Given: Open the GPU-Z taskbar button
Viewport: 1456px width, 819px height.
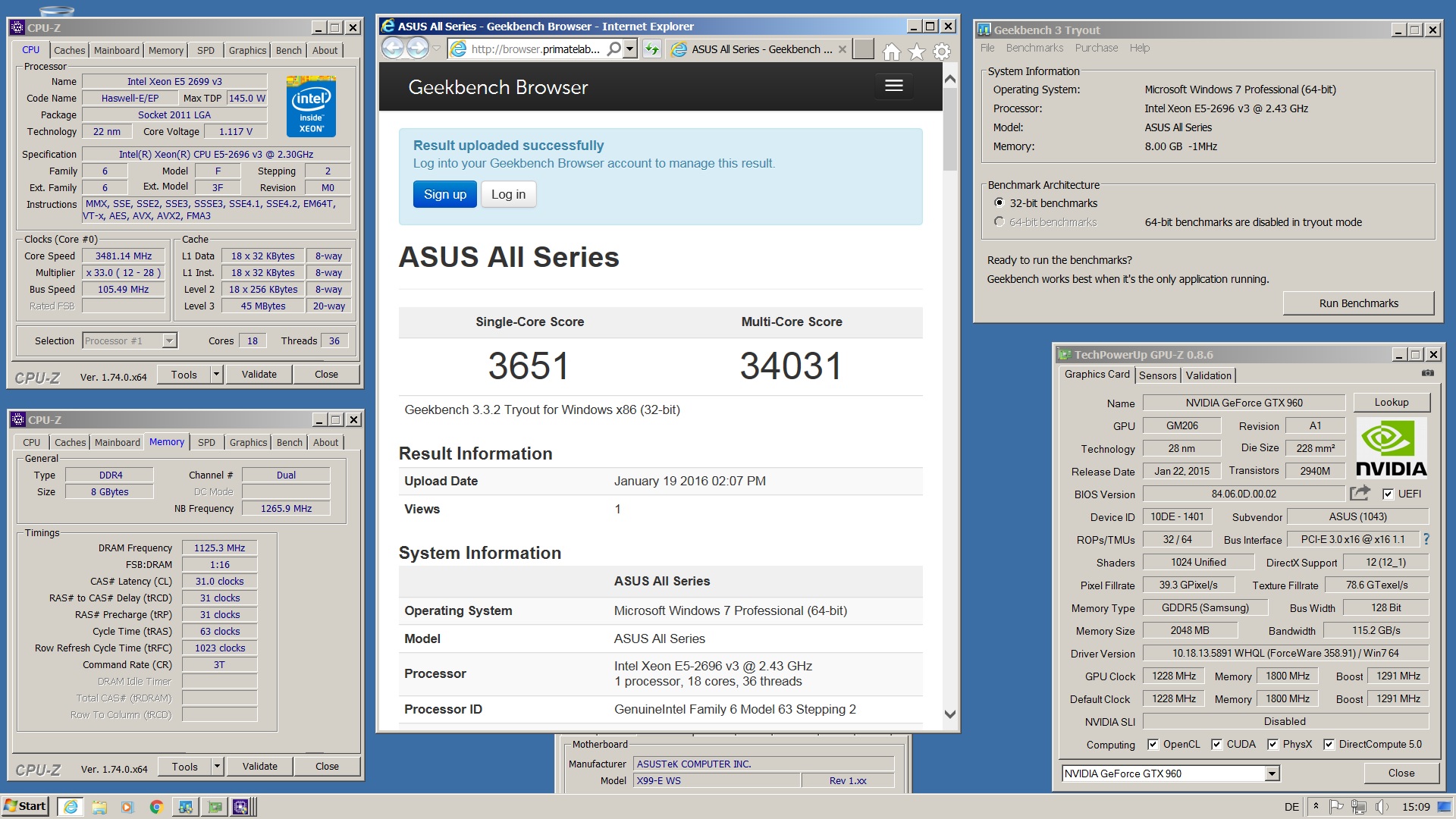Looking at the screenshot, I should coord(215,807).
